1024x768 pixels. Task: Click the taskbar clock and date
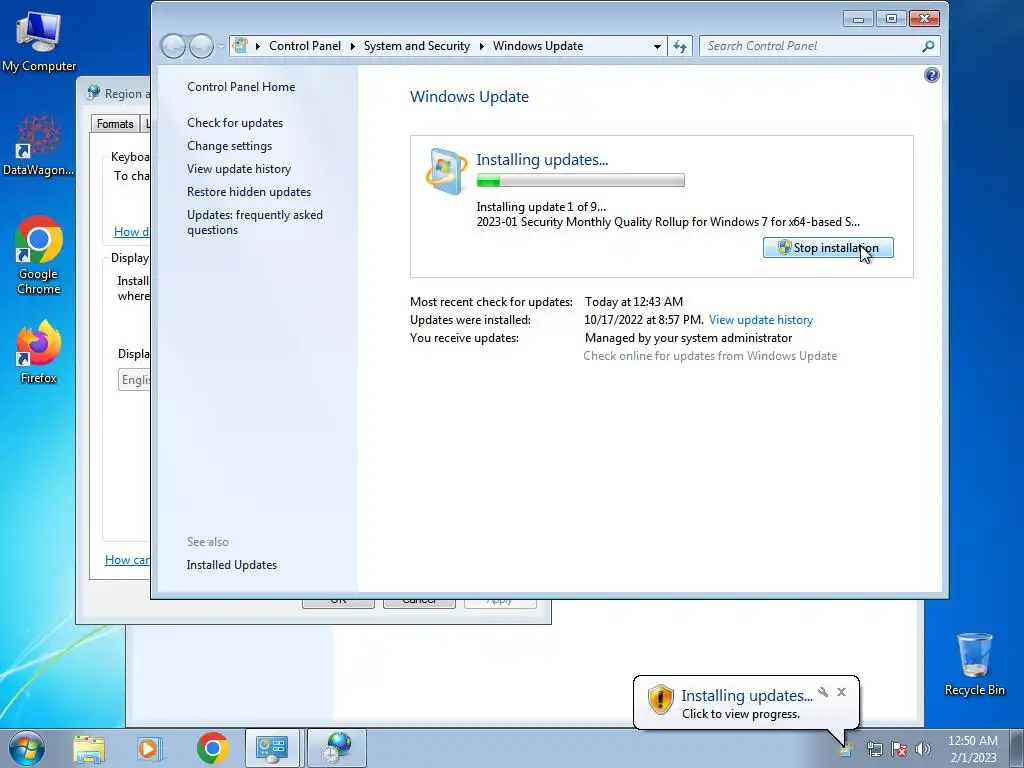point(973,748)
